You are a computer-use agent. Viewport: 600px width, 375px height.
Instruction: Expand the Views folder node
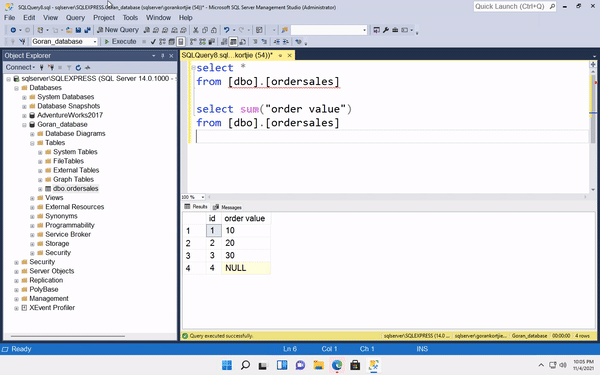point(32,198)
